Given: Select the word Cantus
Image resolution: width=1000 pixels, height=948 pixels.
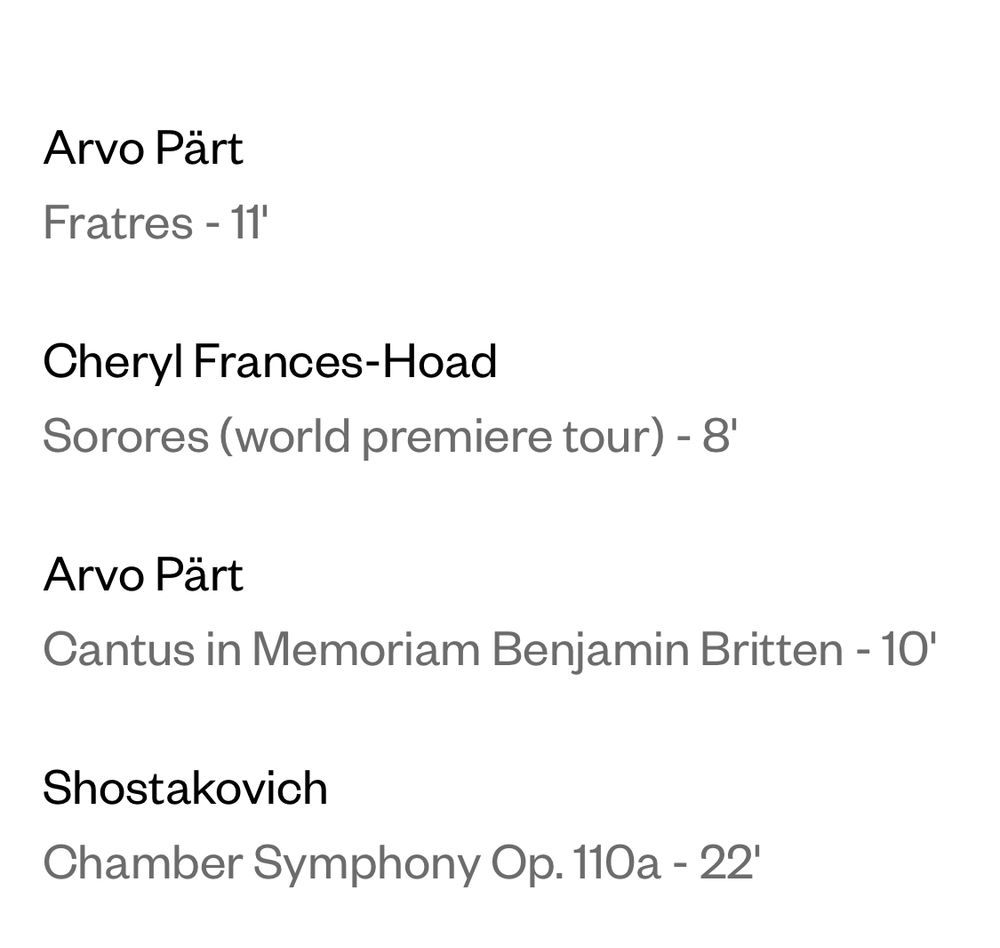Looking at the screenshot, I should pos(119,649).
